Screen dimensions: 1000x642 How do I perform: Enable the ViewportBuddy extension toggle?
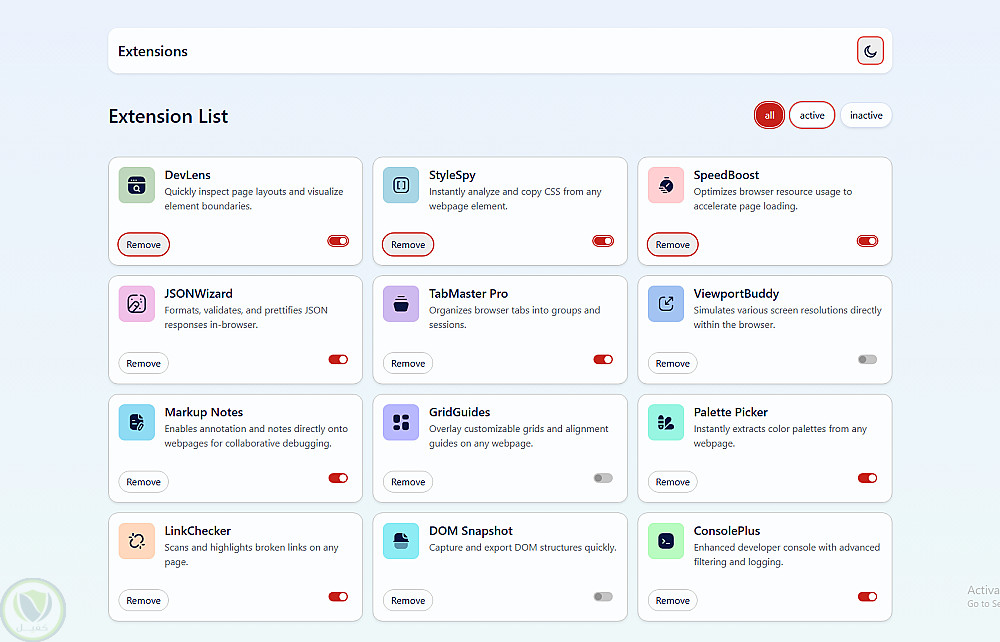[867, 359]
